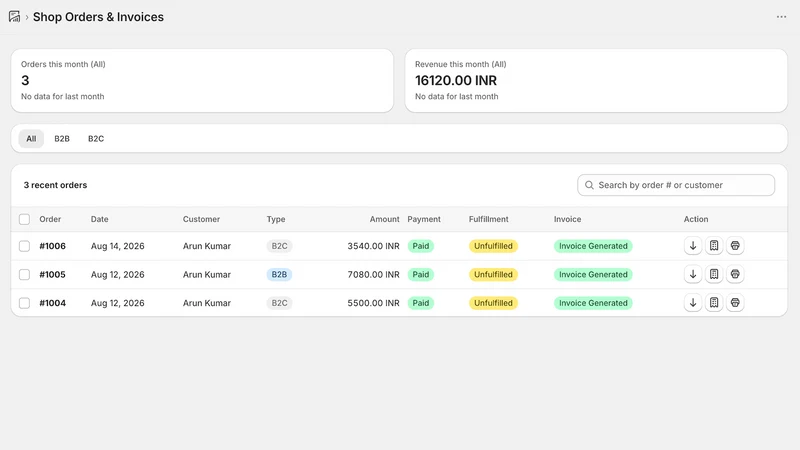Focus the order or customer search field
This screenshot has width=800, height=450.
click(x=676, y=185)
